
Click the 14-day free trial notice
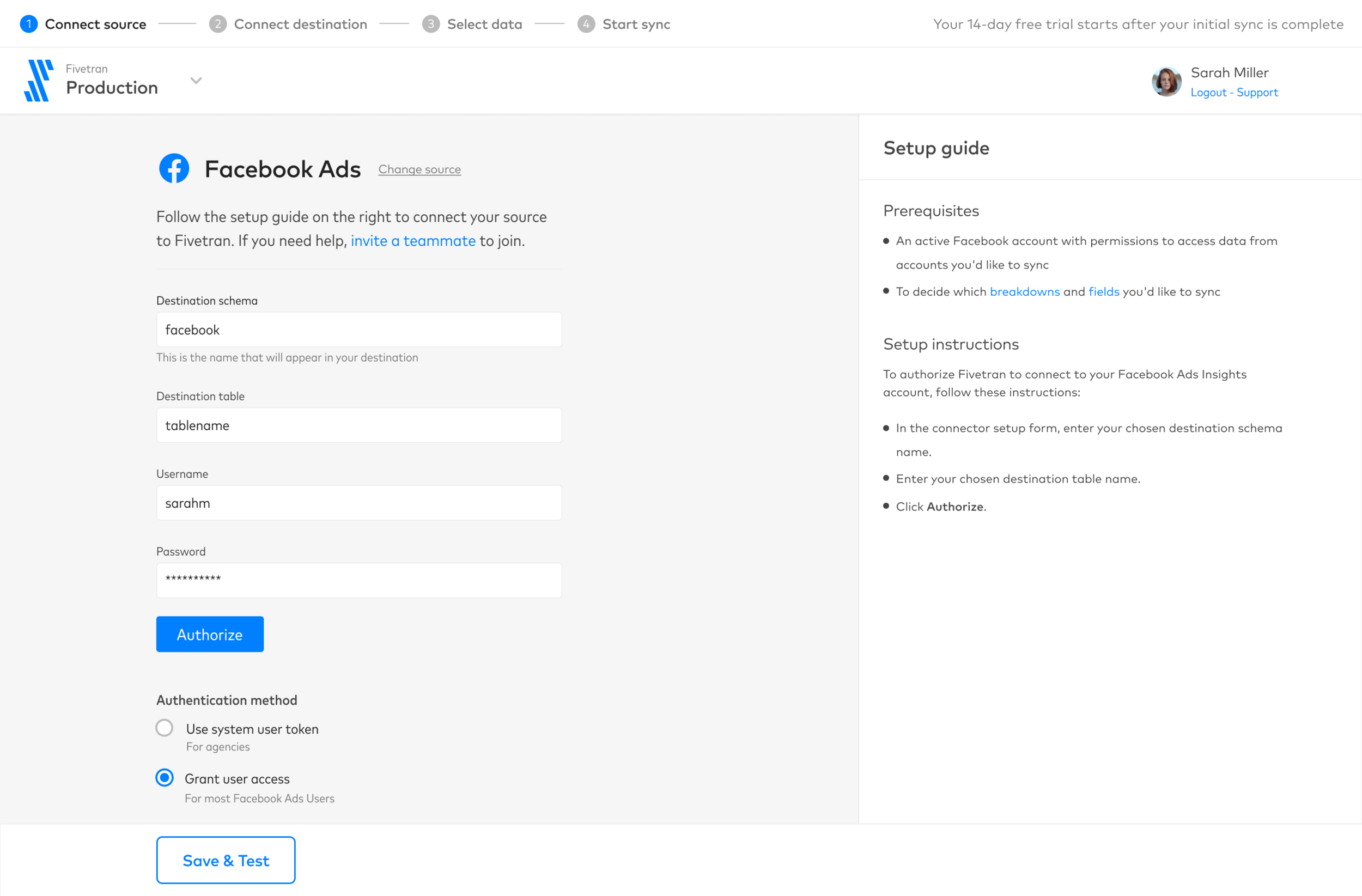coord(1138,24)
